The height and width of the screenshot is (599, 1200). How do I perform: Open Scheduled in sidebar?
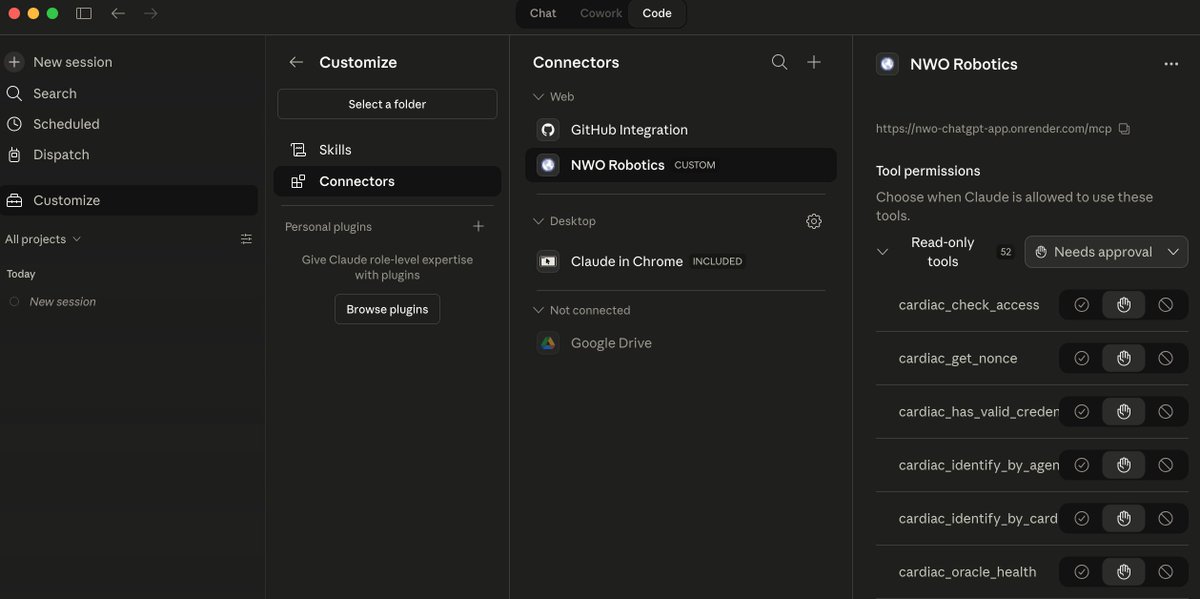click(x=130, y=124)
